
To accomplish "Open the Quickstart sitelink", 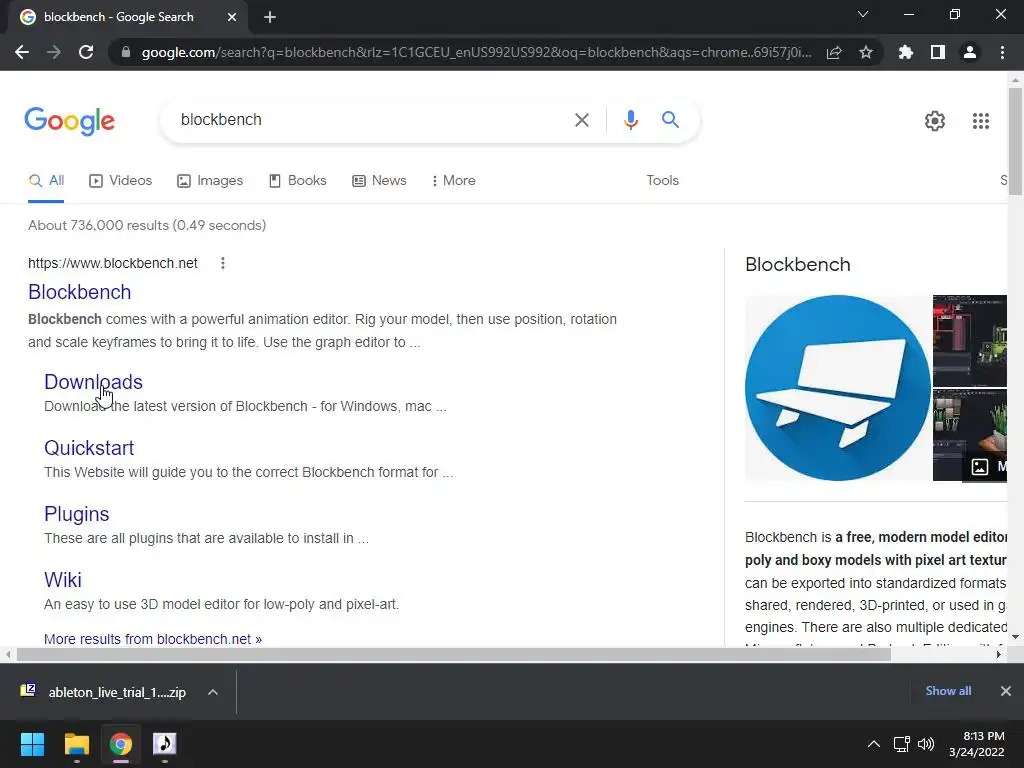I will click(x=89, y=448).
